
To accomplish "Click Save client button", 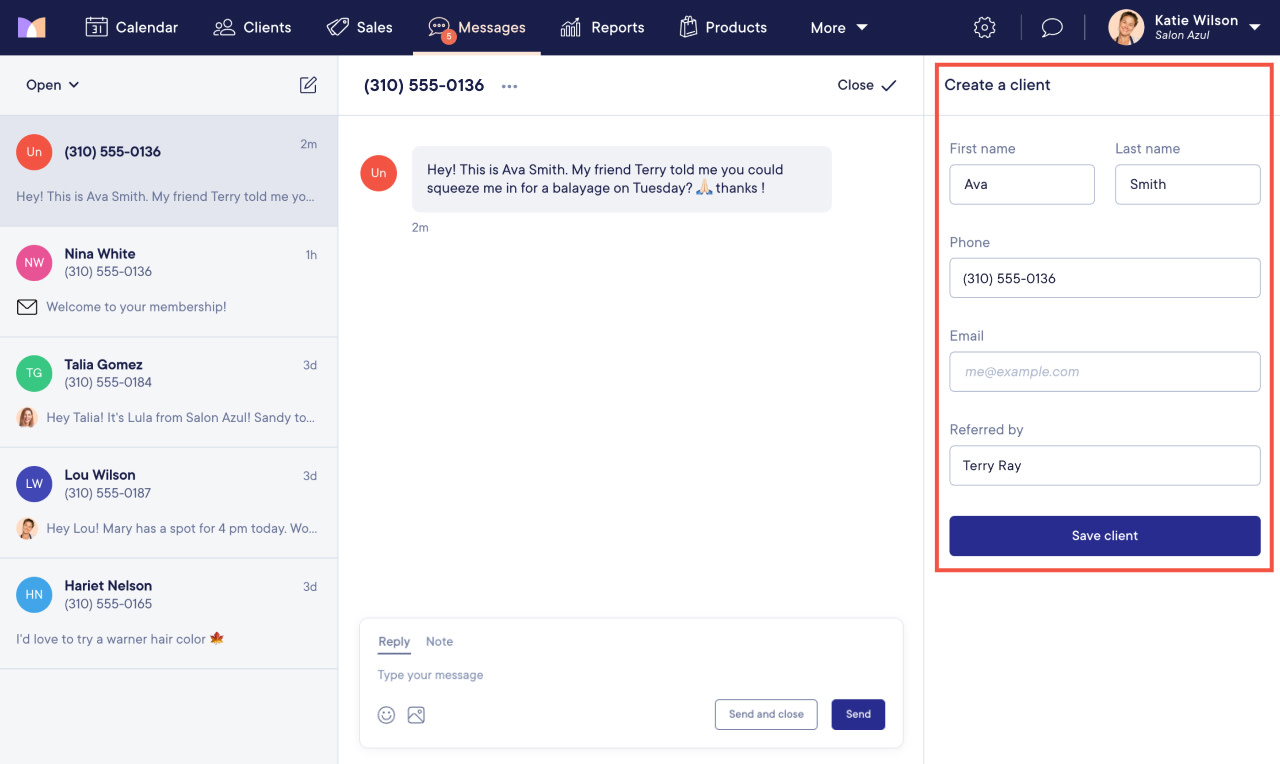I will coord(1105,536).
